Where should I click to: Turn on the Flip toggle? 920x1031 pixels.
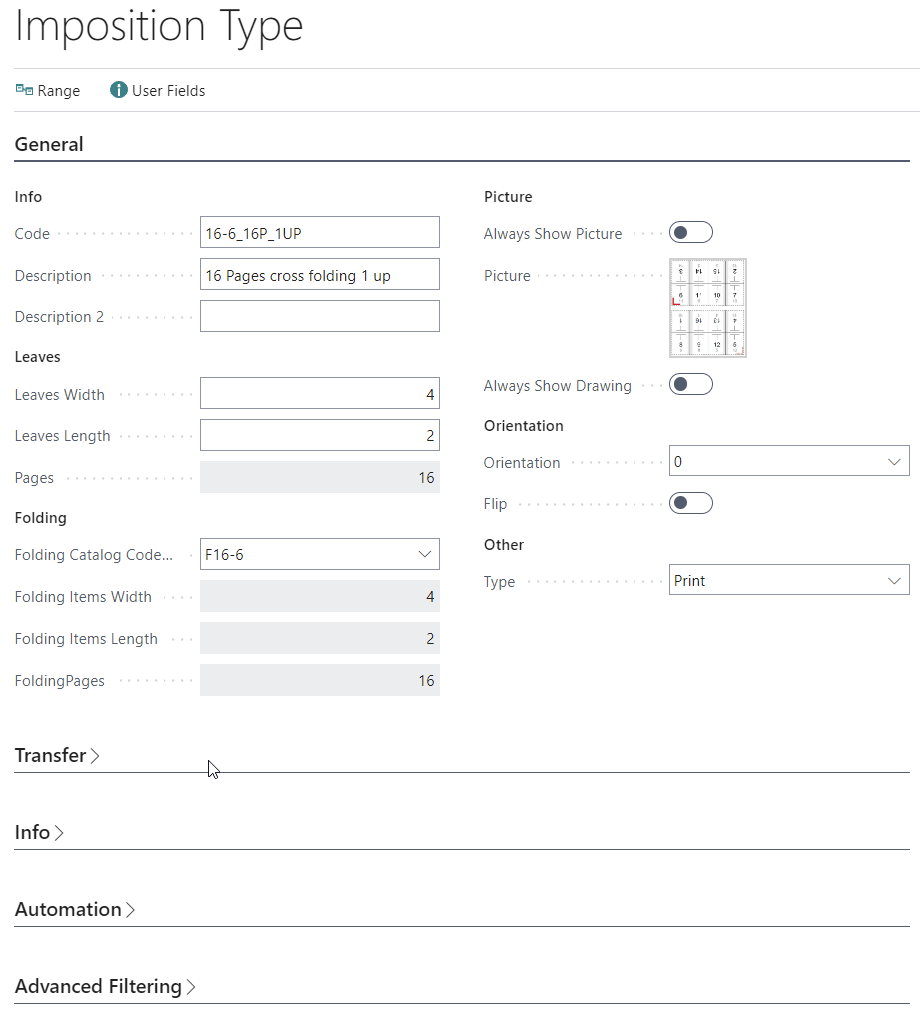pos(690,503)
